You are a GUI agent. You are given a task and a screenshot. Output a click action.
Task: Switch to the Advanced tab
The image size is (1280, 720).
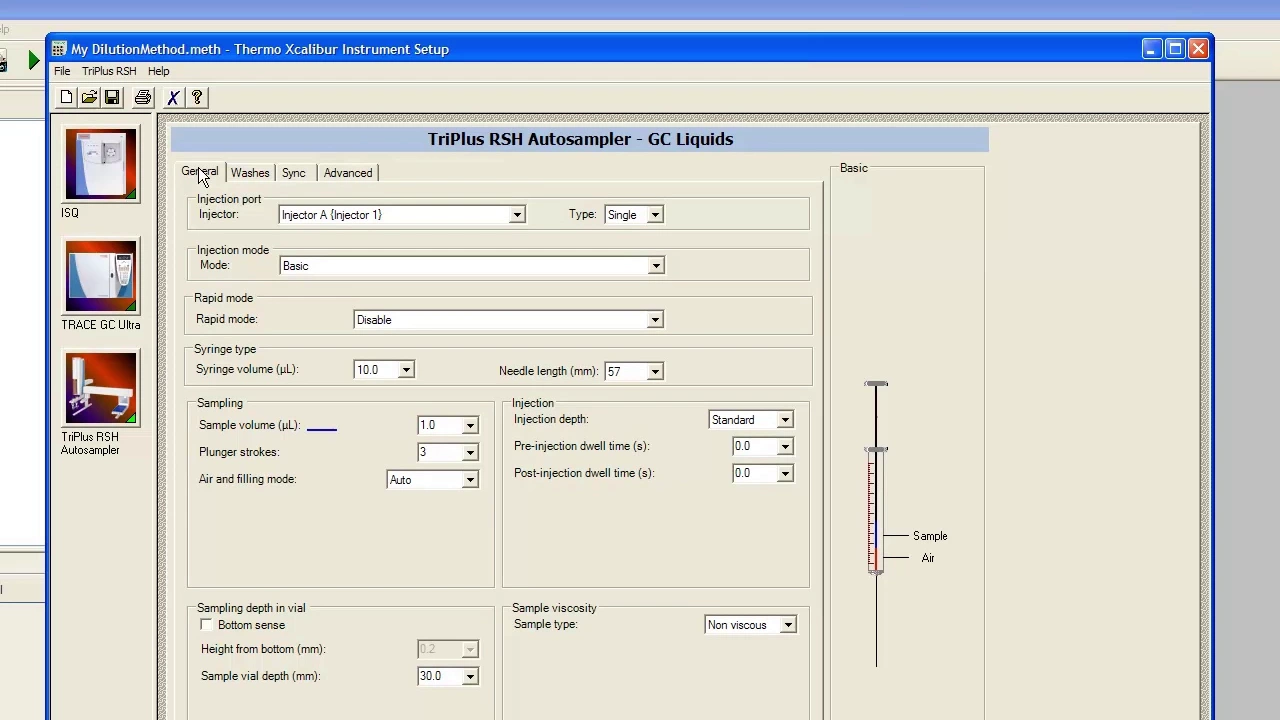pyautogui.click(x=348, y=173)
